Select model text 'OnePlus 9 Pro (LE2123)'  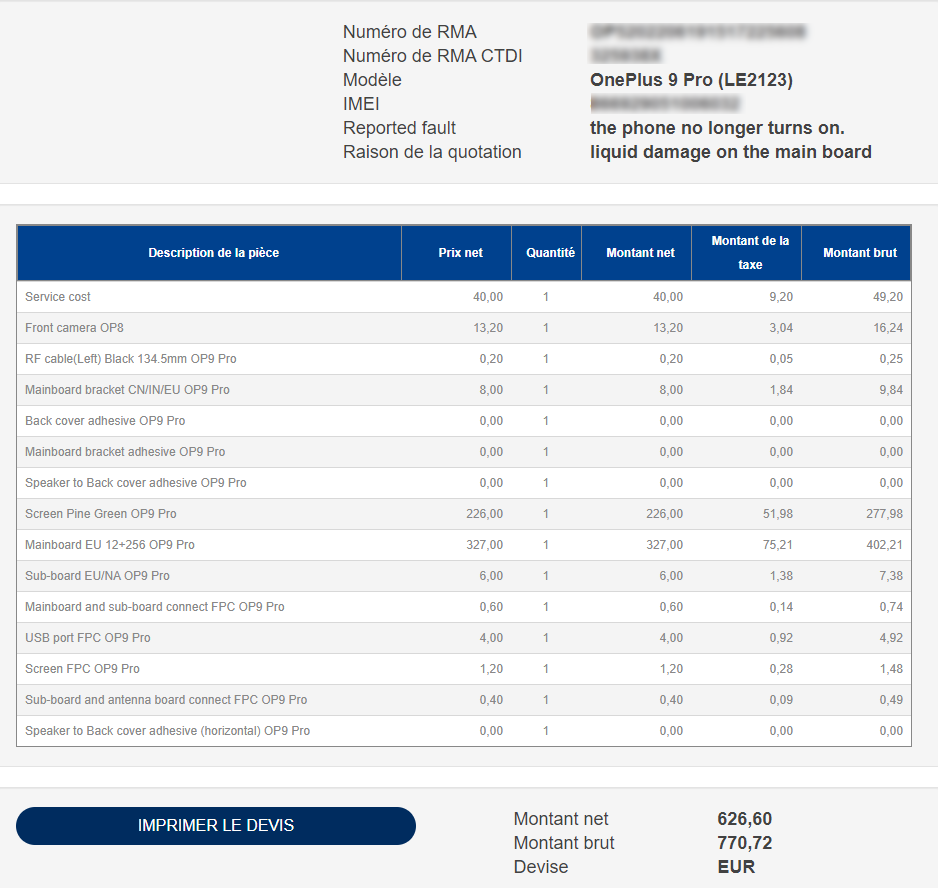tap(692, 80)
